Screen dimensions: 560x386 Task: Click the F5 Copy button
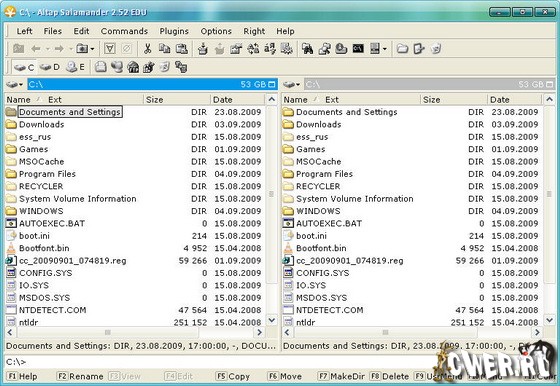tap(233, 376)
